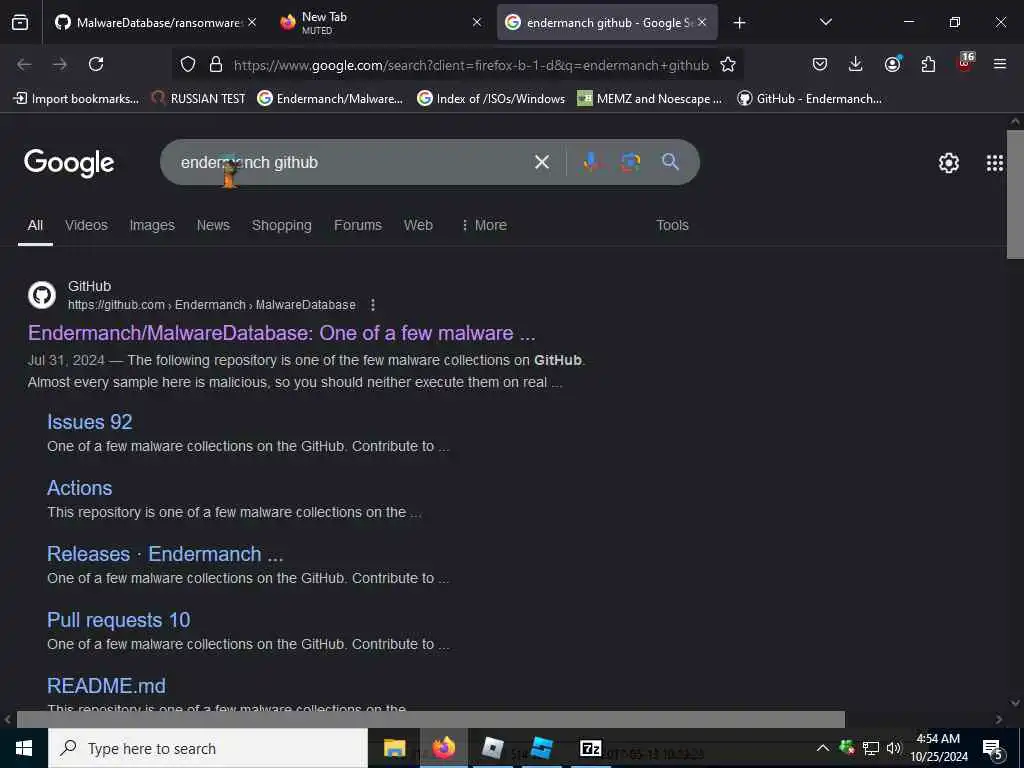Image resolution: width=1024 pixels, height=768 pixels.
Task: Open the Windows Start menu
Action: coord(24,748)
